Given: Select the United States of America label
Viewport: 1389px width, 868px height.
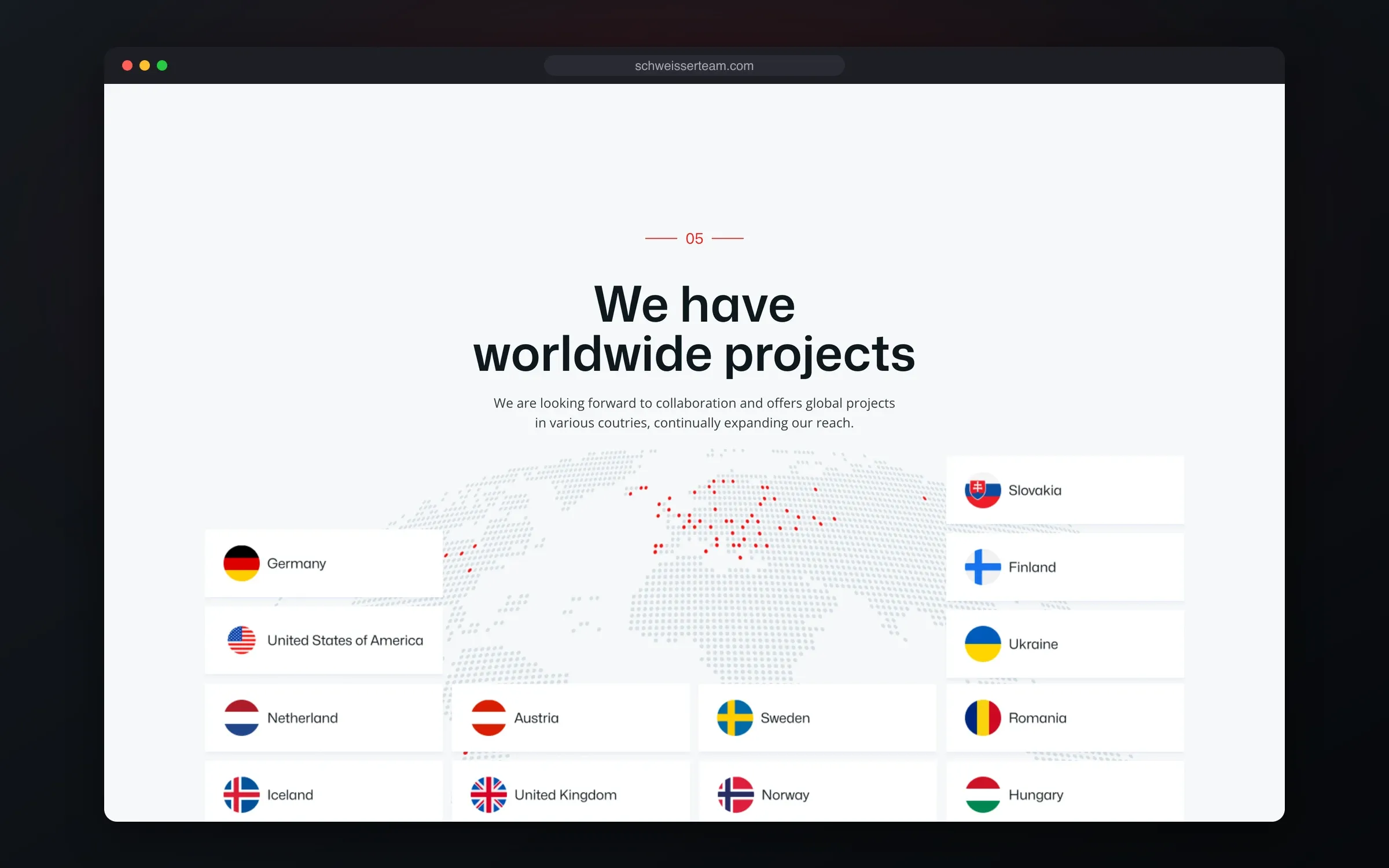Looking at the screenshot, I should pyautogui.click(x=345, y=640).
